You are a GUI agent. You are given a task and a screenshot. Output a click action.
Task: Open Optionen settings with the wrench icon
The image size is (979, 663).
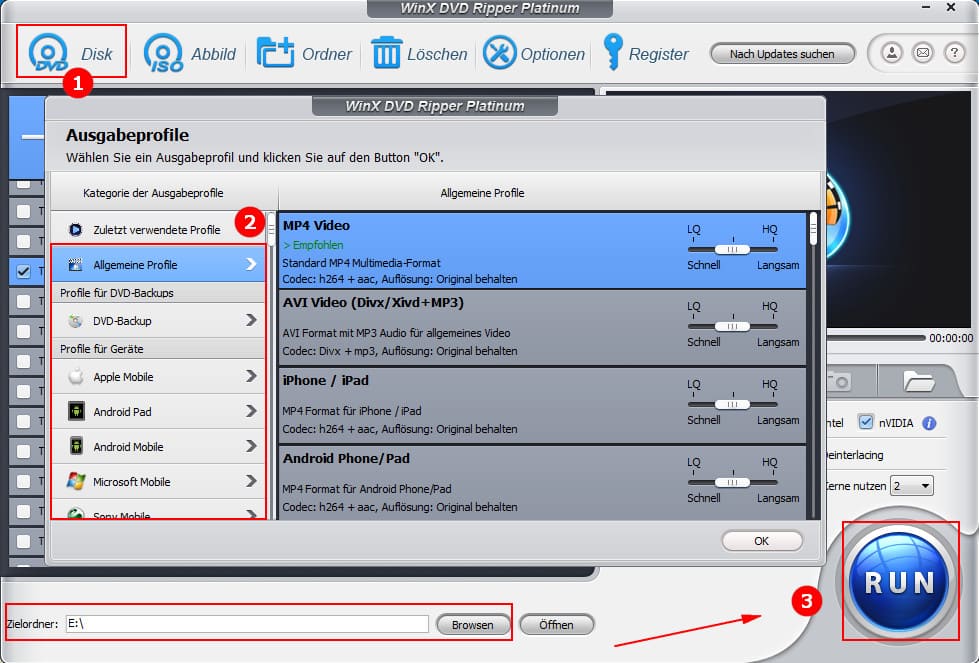pos(534,53)
